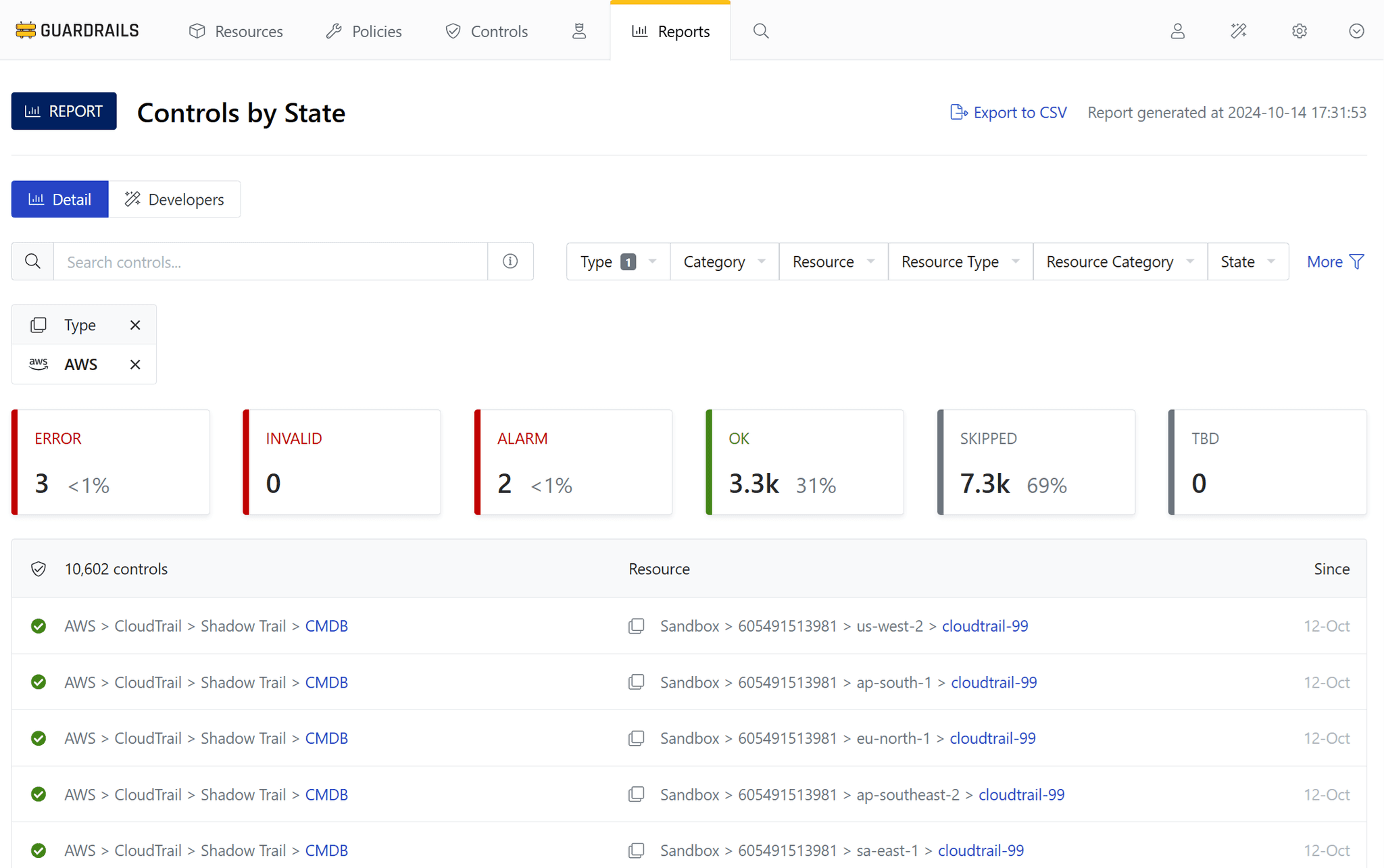Copy the us-west-2 cloudtrail-99 resource path
Screen dimensions: 1384x868
click(636, 626)
